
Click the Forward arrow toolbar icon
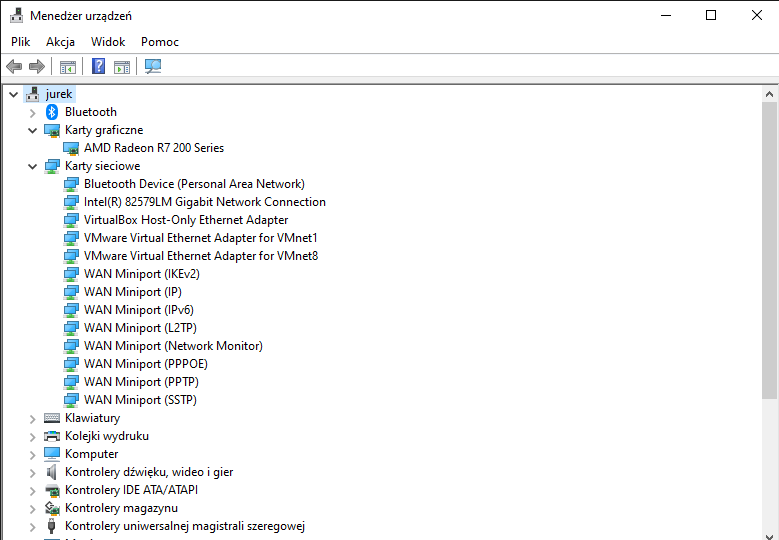click(x=37, y=66)
